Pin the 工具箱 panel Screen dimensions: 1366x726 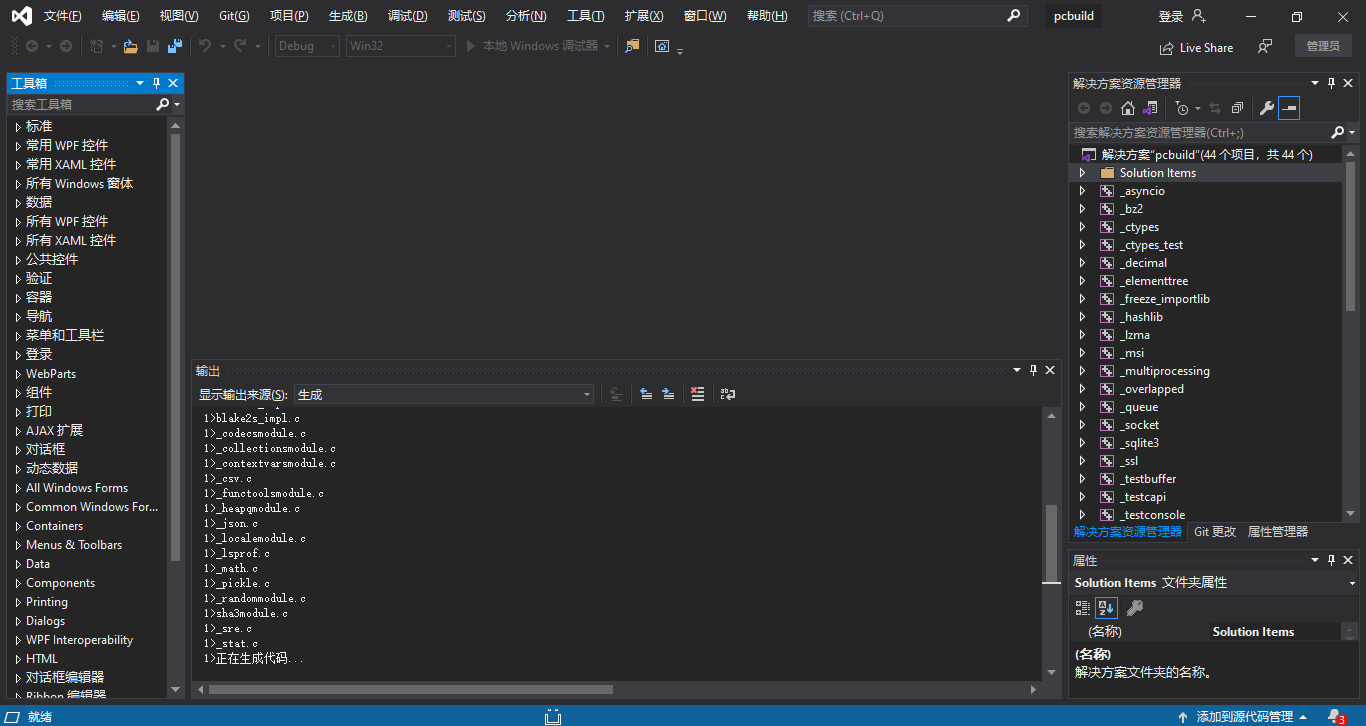[156, 83]
